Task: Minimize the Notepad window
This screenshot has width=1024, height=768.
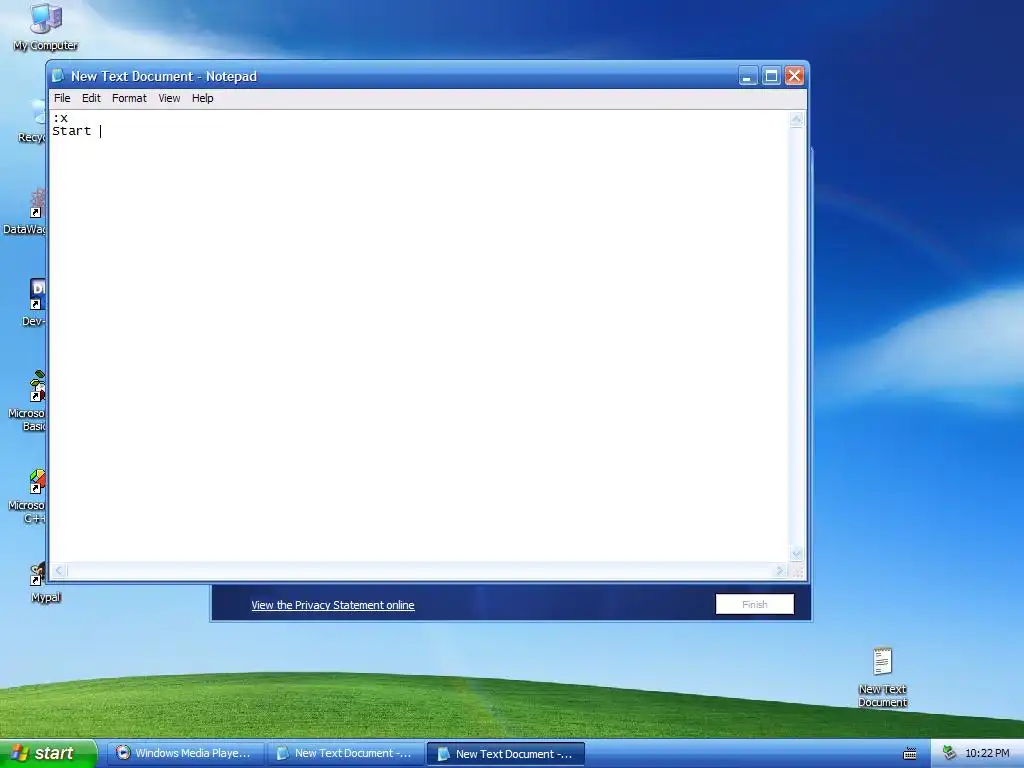Action: pyautogui.click(x=748, y=76)
